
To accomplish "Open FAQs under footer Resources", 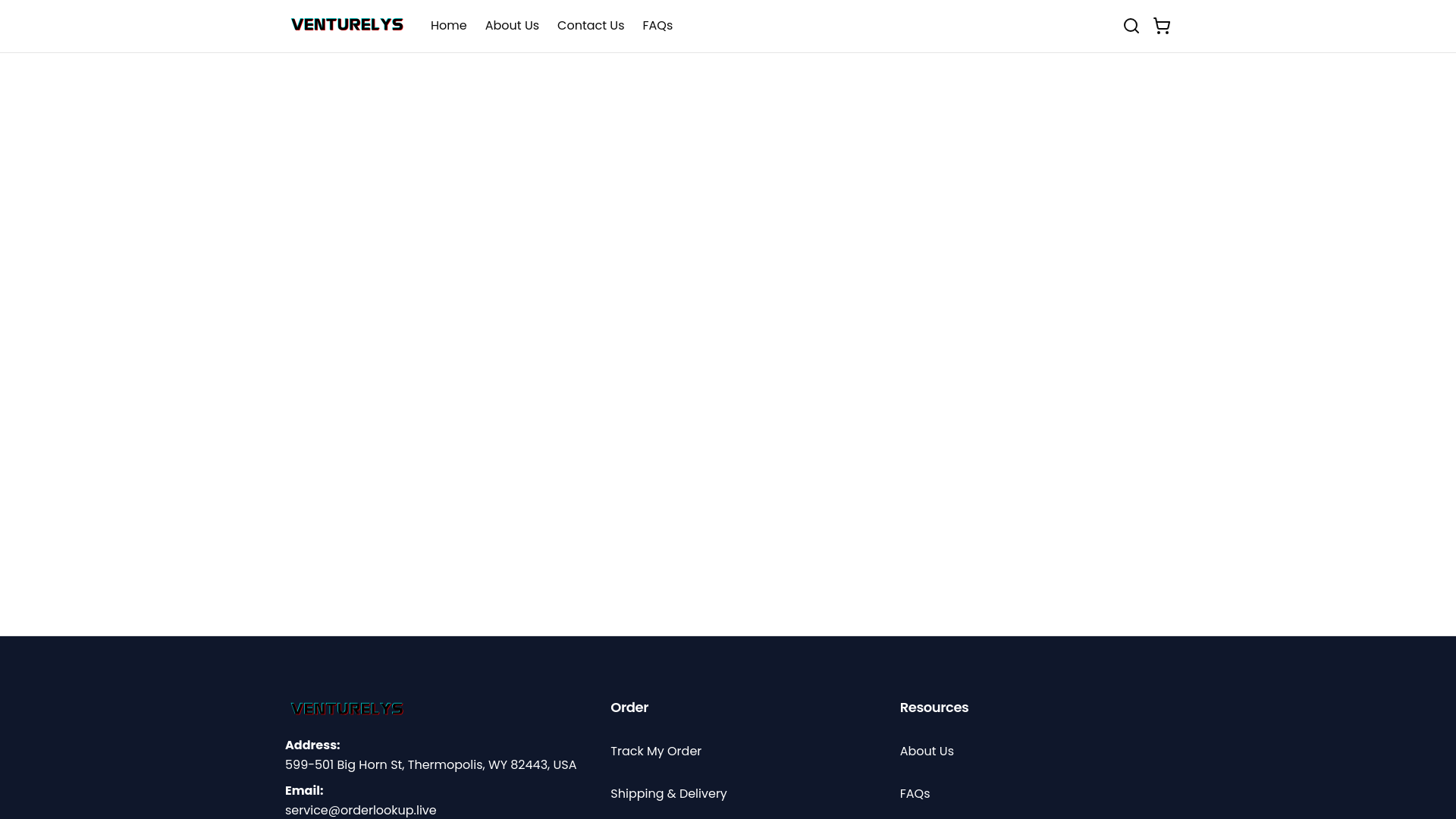I will 915,793.
